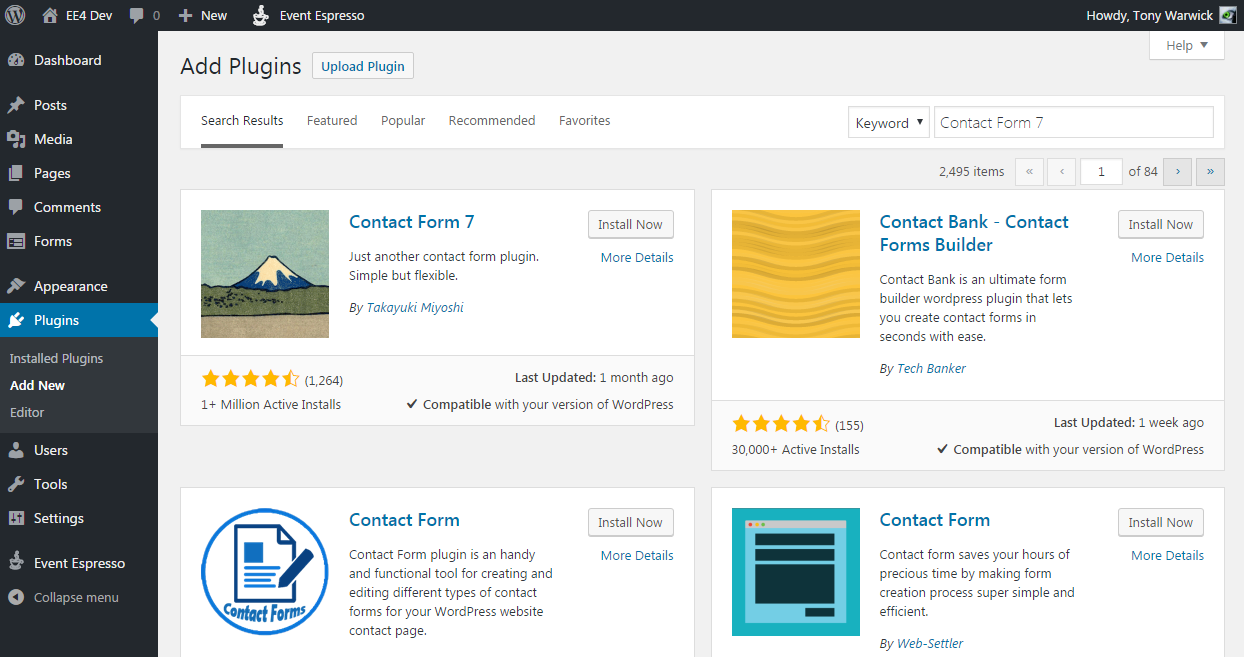Click the Settings sliders icon
This screenshot has width=1244, height=657.
click(x=16, y=518)
